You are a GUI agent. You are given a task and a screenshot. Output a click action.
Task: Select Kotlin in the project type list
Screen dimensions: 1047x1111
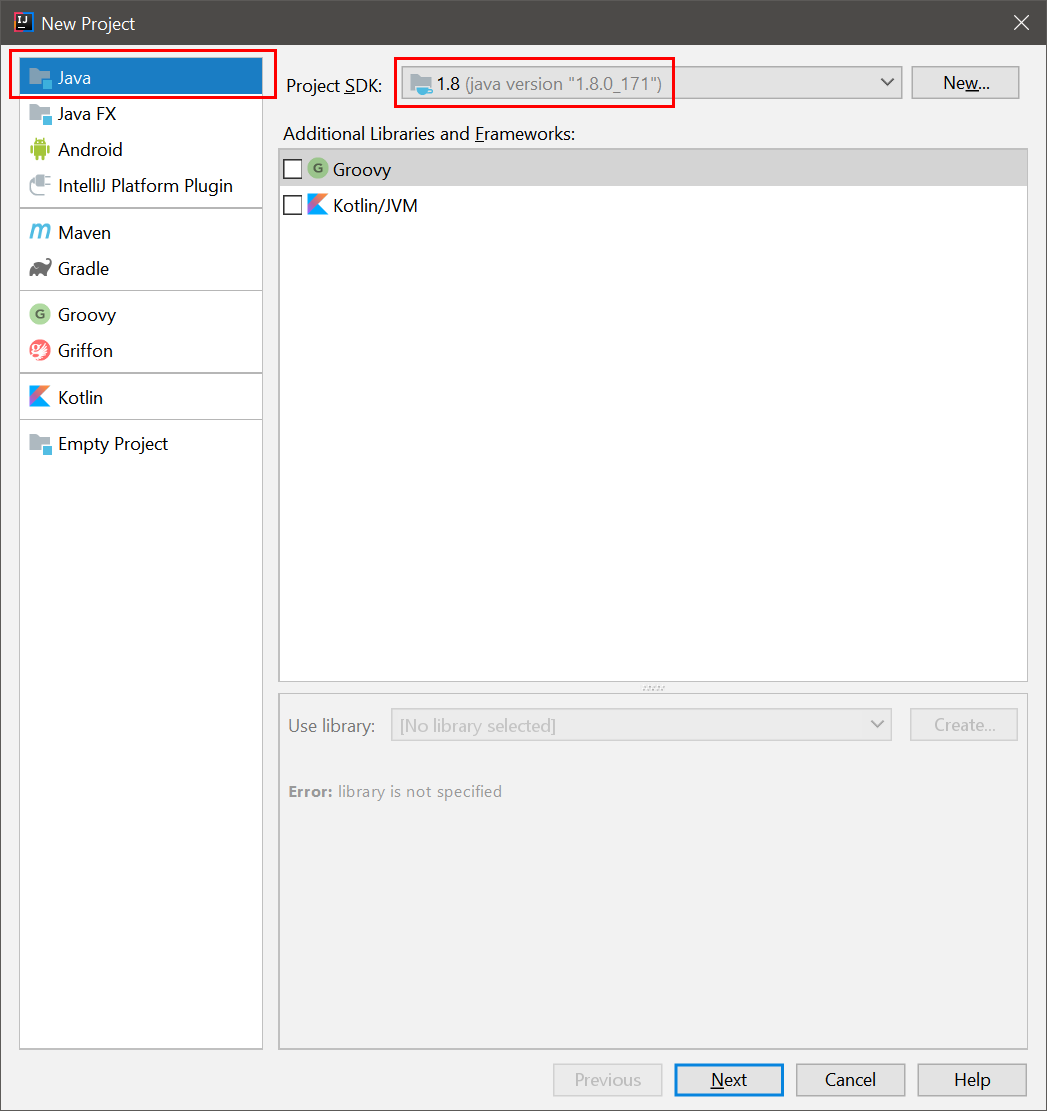point(141,397)
